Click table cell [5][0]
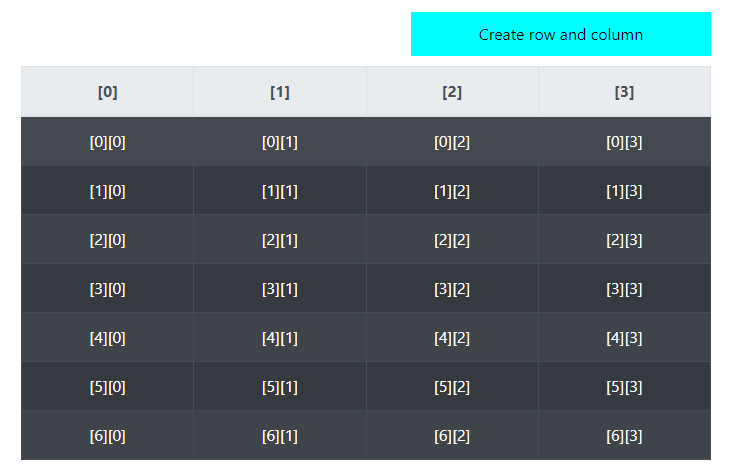The height and width of the screenshot is (474, 737). point(107,386)
